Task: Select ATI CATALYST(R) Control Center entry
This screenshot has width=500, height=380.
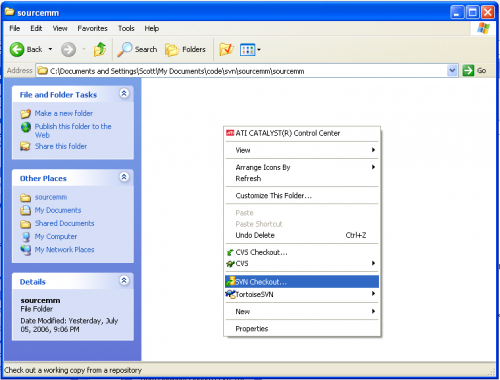Action: click(302, 133)
